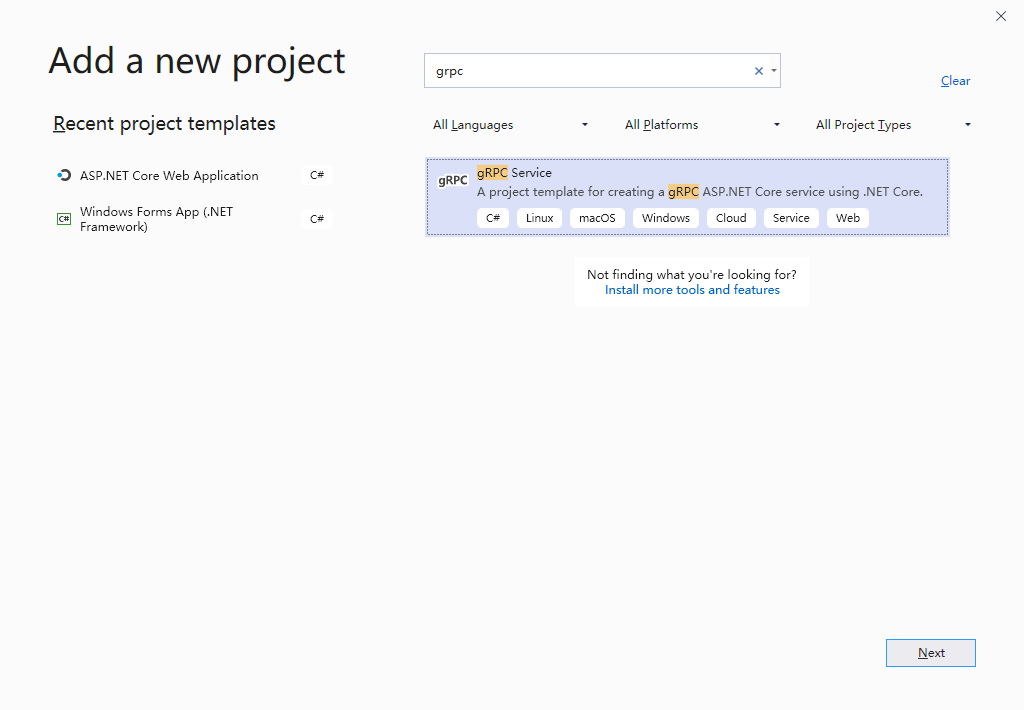Click into the template search box
1024x710 pixels.
coord(590,71)
